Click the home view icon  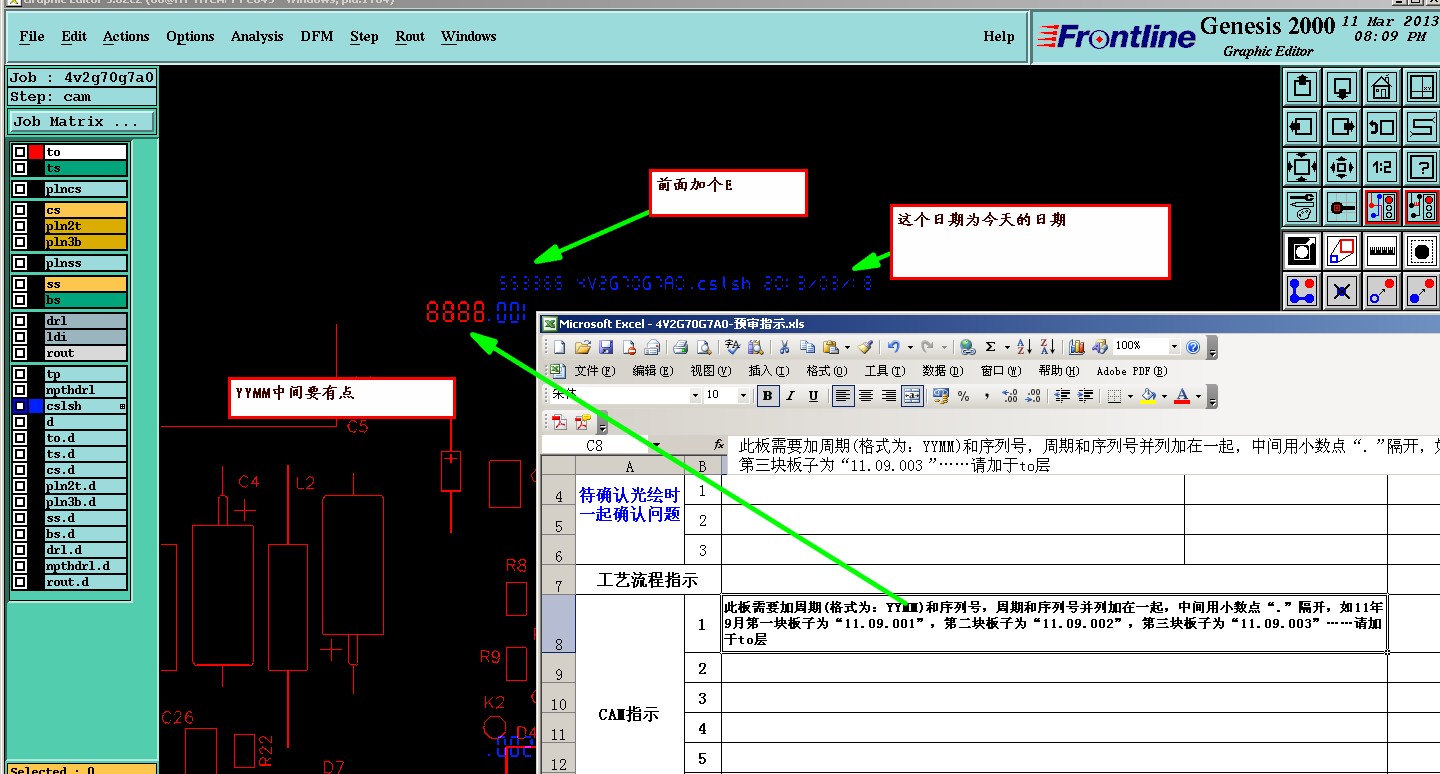1381,87
